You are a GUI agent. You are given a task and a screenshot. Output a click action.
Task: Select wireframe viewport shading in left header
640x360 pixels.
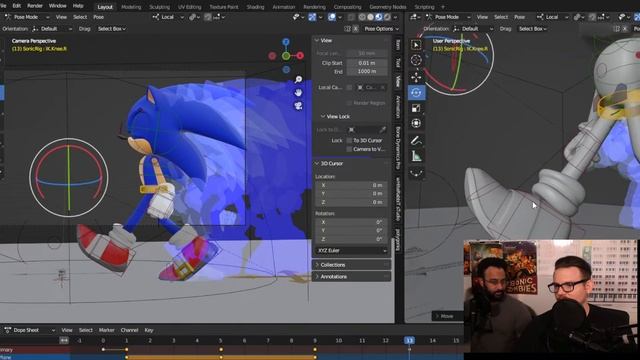362,17
